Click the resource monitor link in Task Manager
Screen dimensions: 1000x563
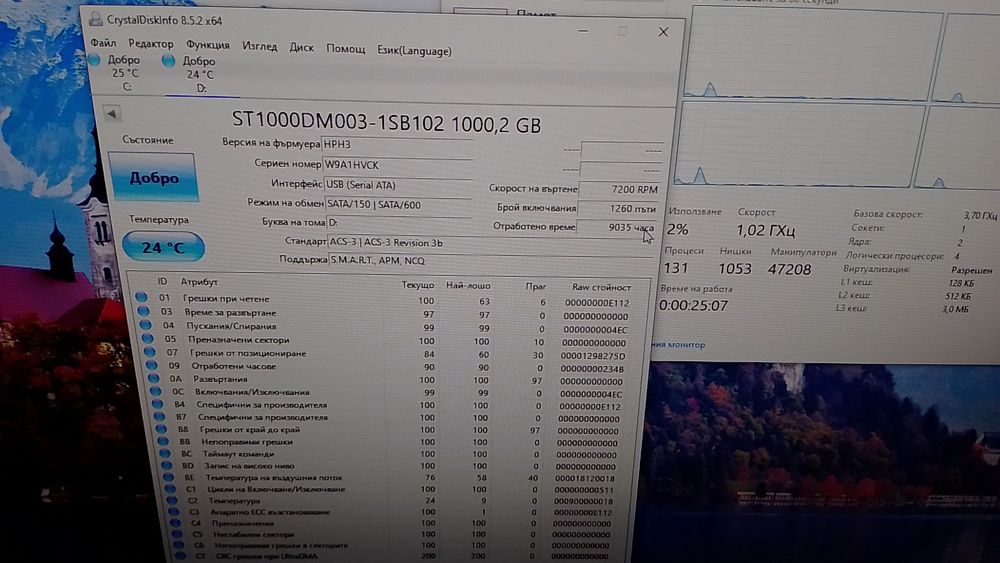[678, 345]
